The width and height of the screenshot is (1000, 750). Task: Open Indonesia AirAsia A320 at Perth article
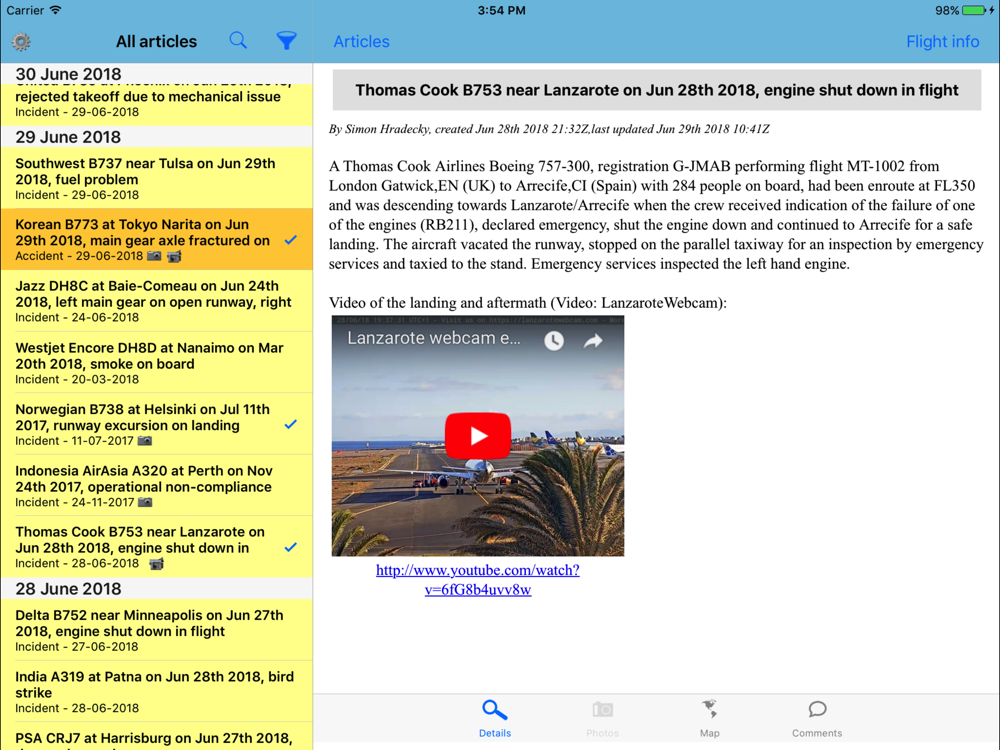tap(156, 485)
